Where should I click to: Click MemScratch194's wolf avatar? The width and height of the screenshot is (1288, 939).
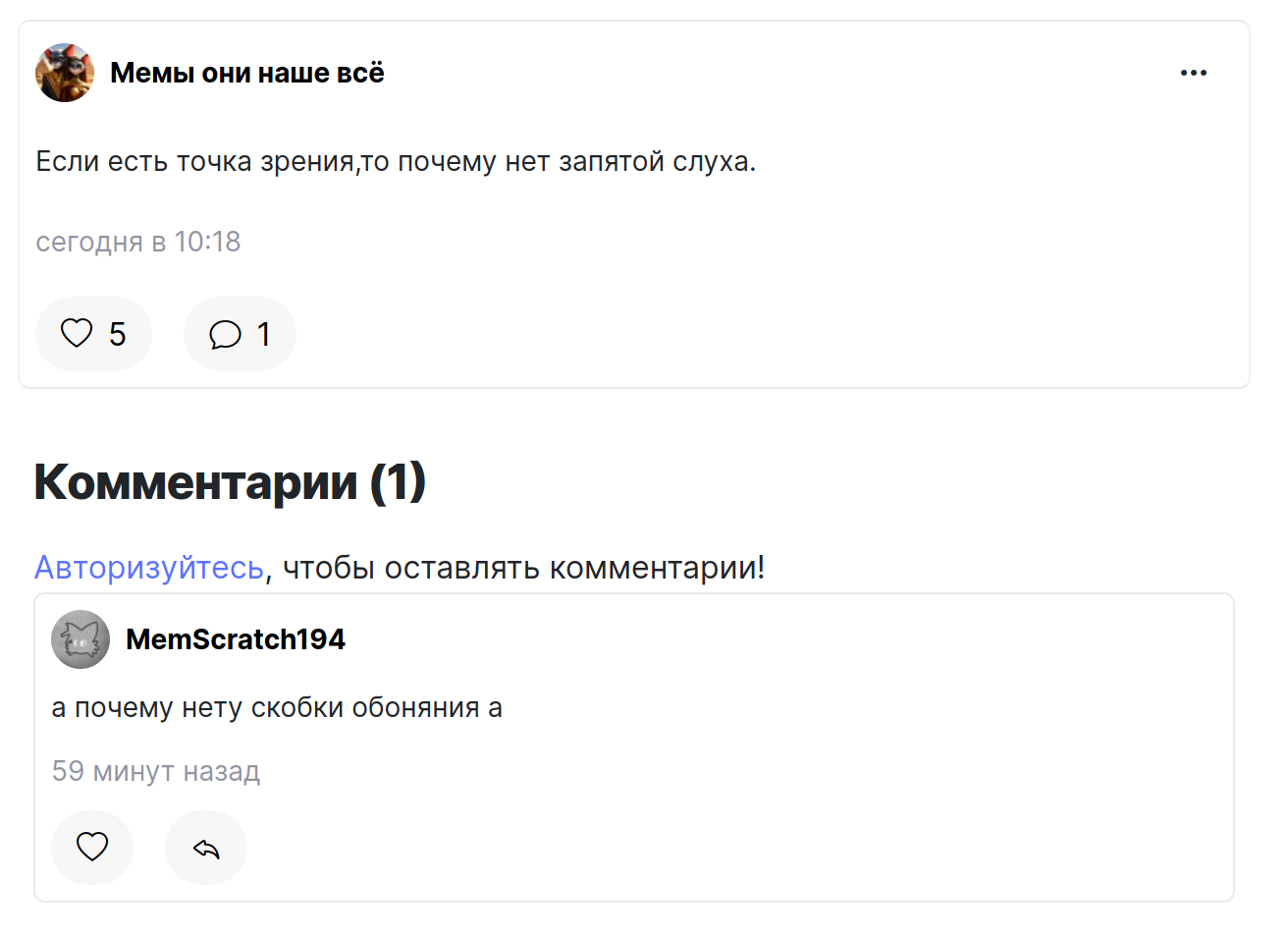click(x=80, y=638)
